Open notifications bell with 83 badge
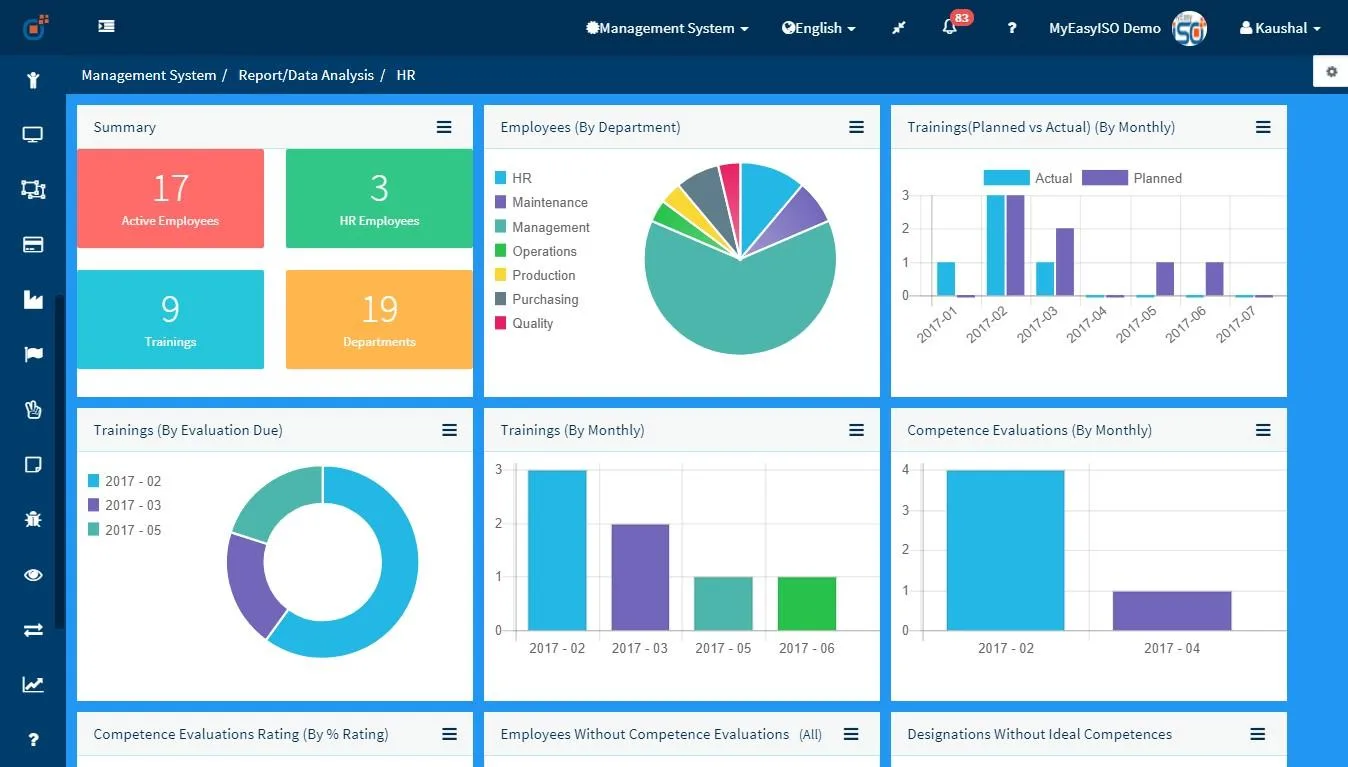The height and width of the screenshot is (767, 1348). (950, 27)
